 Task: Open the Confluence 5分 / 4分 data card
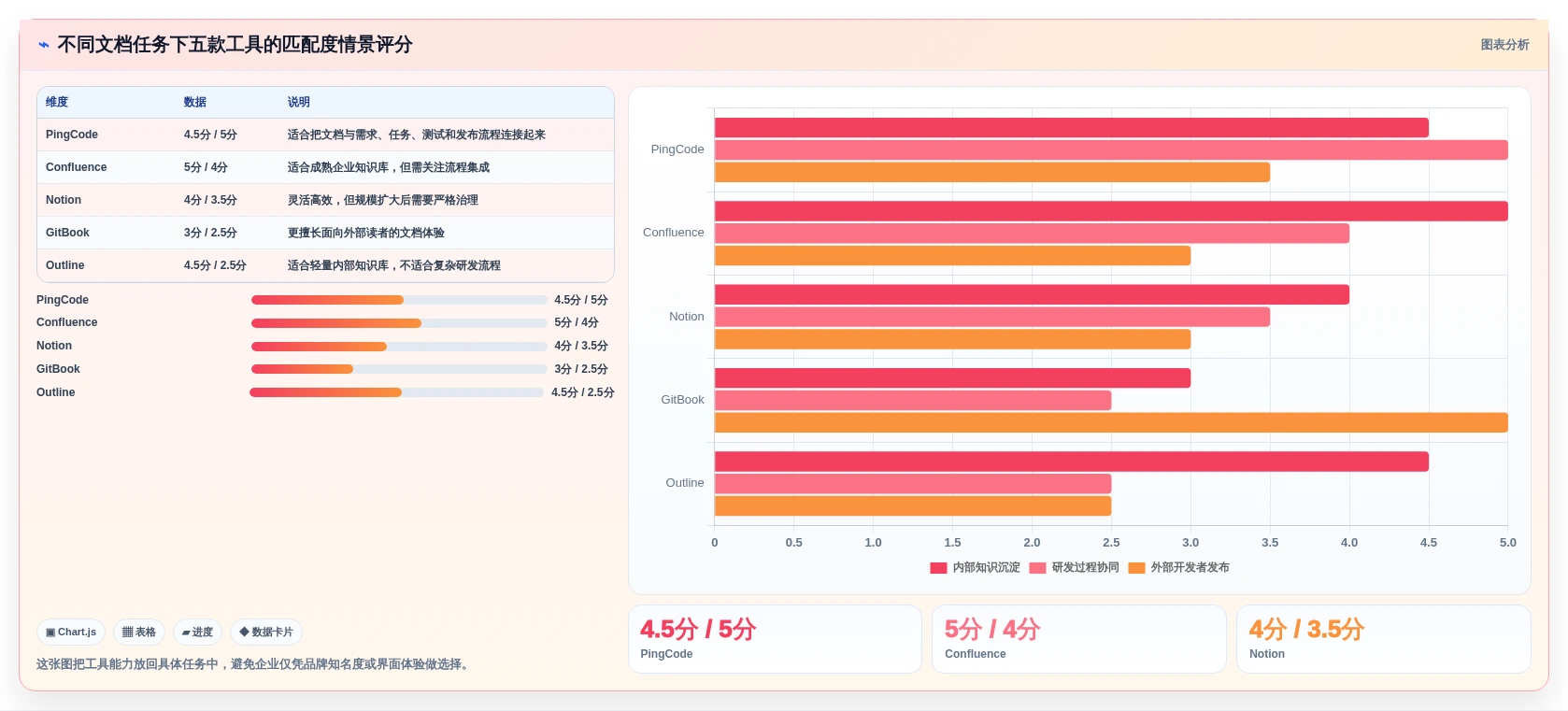1079,639
